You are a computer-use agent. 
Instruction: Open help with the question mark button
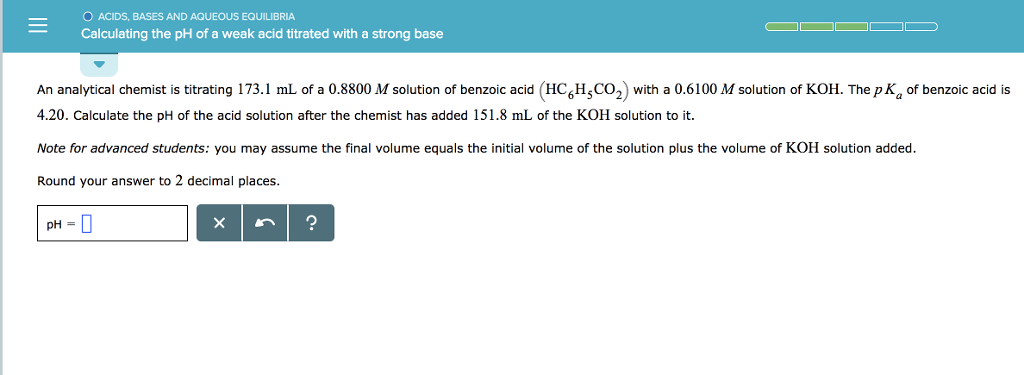(x=311, y=223)
